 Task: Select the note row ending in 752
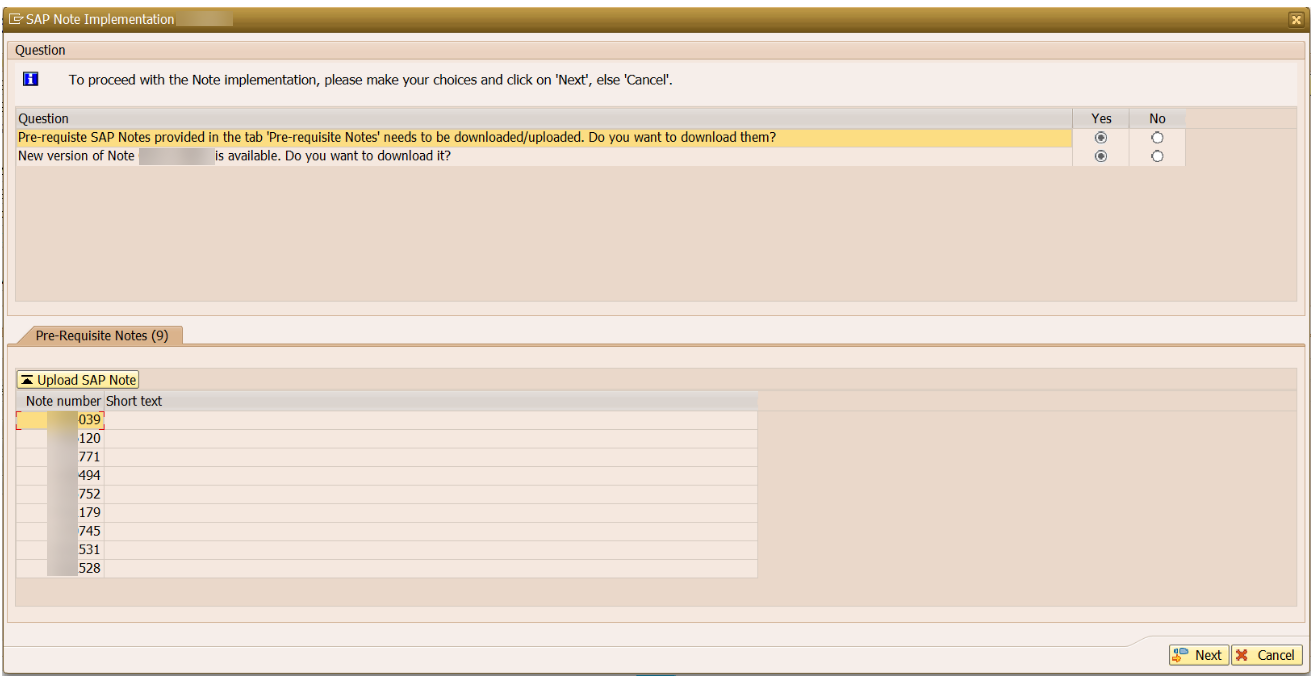point(386,494)
